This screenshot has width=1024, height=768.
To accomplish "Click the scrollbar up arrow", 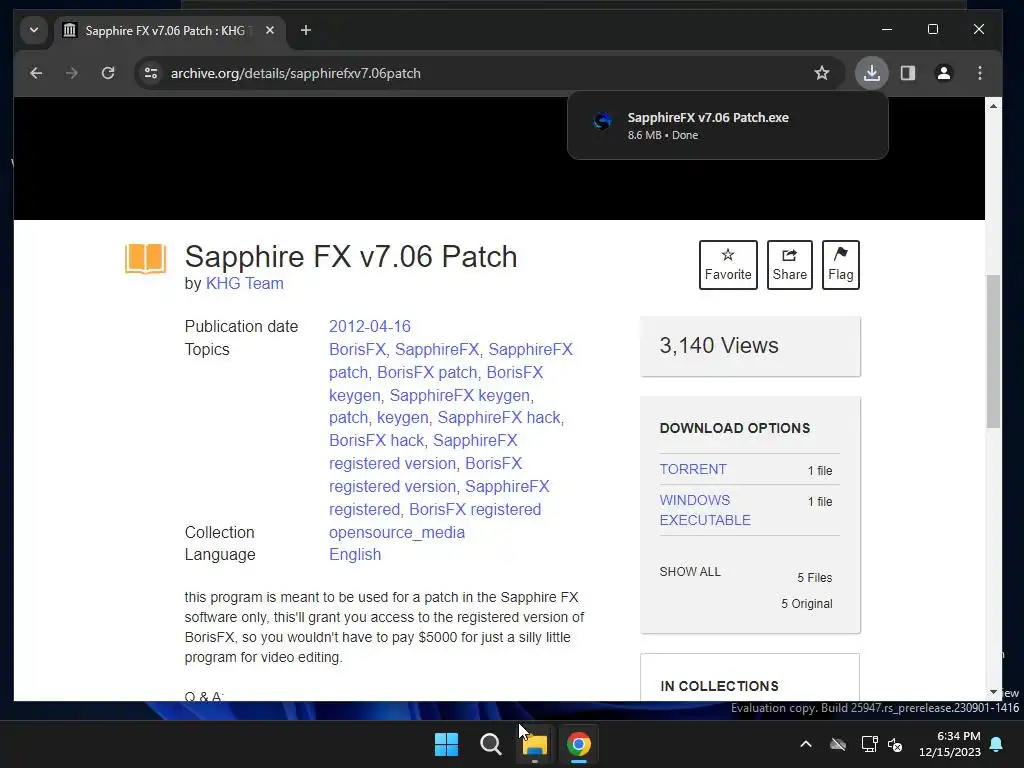I will click(x=993, y=106).
